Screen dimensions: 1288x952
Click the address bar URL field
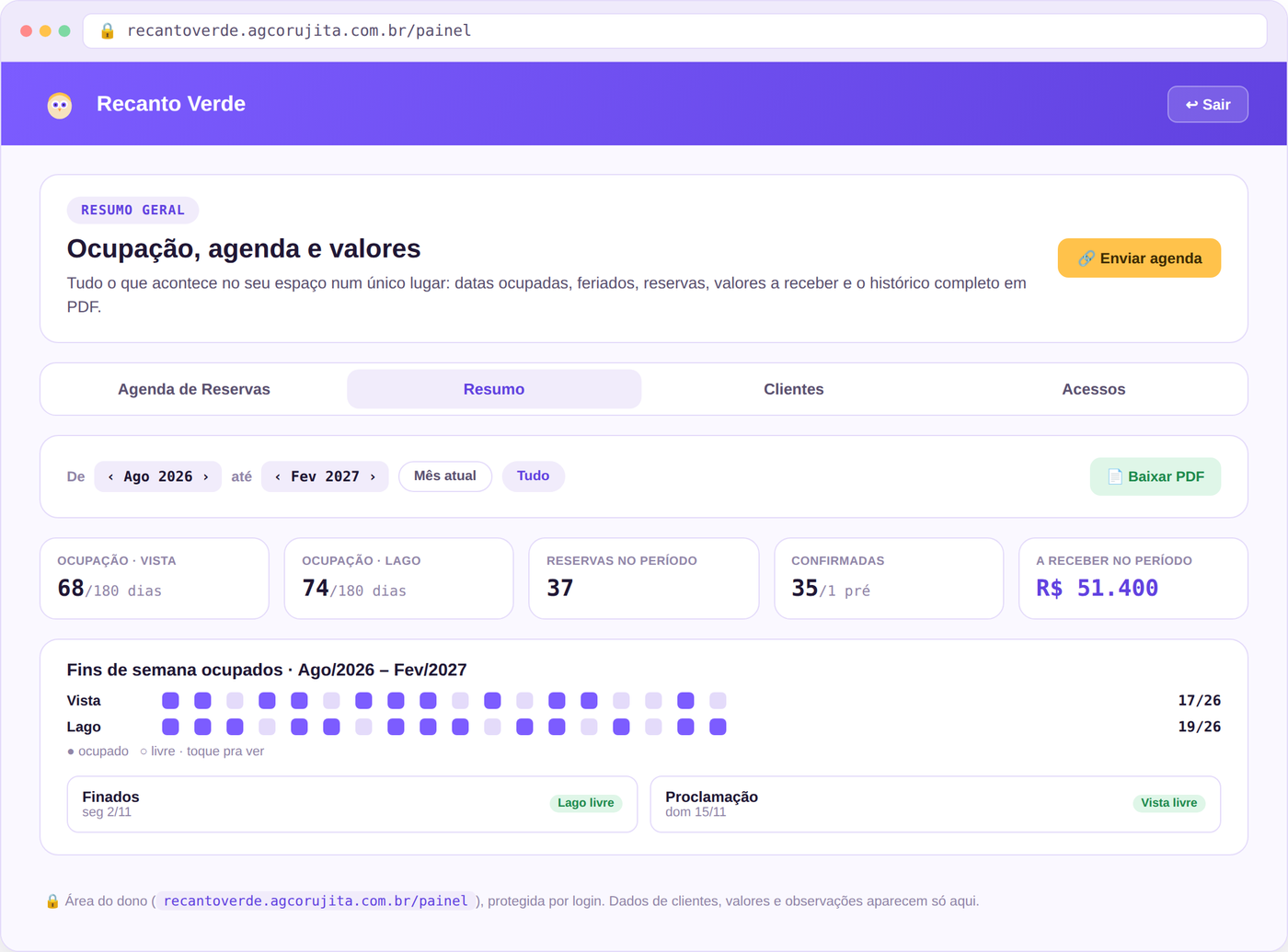675,31
